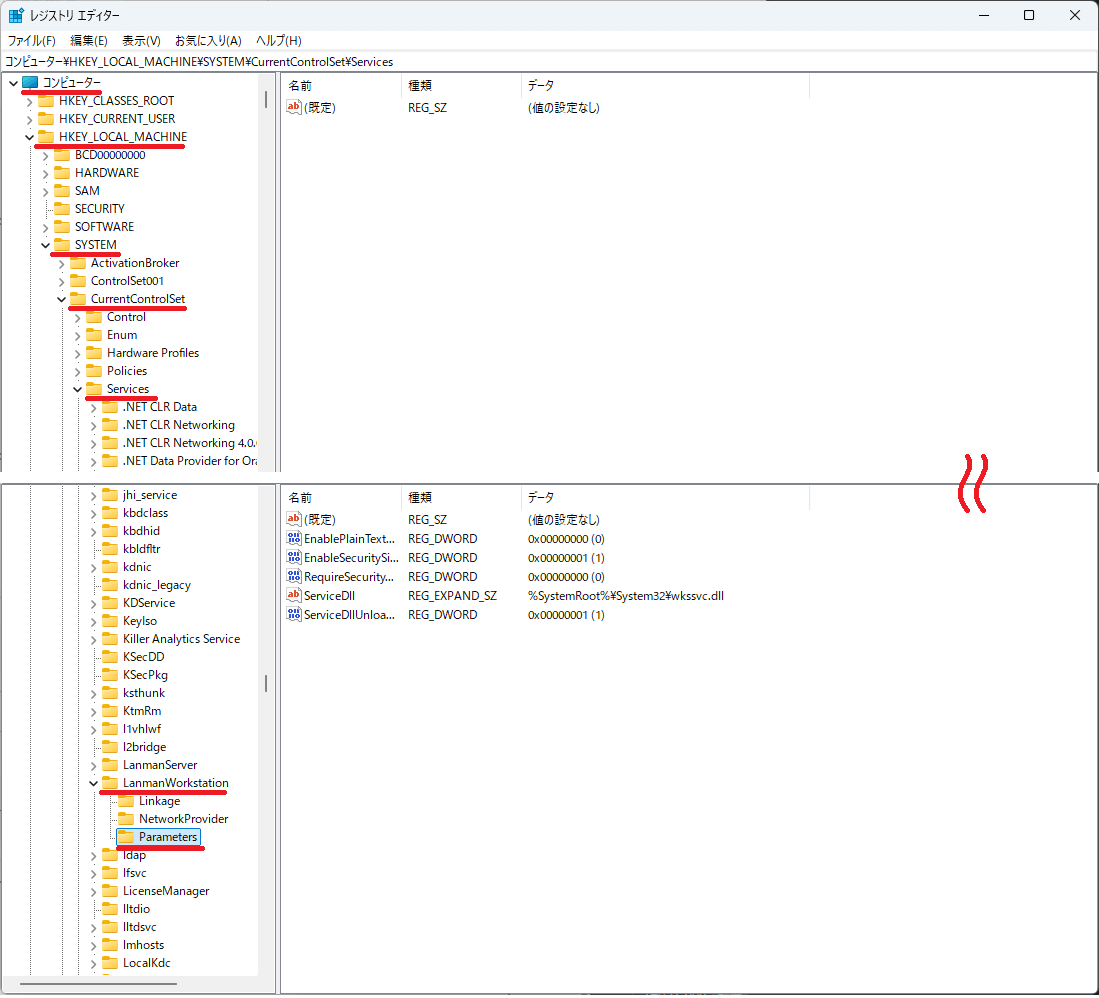Click the HKEY_CLASSES_ROOT folder icon

tap(46, 101)
